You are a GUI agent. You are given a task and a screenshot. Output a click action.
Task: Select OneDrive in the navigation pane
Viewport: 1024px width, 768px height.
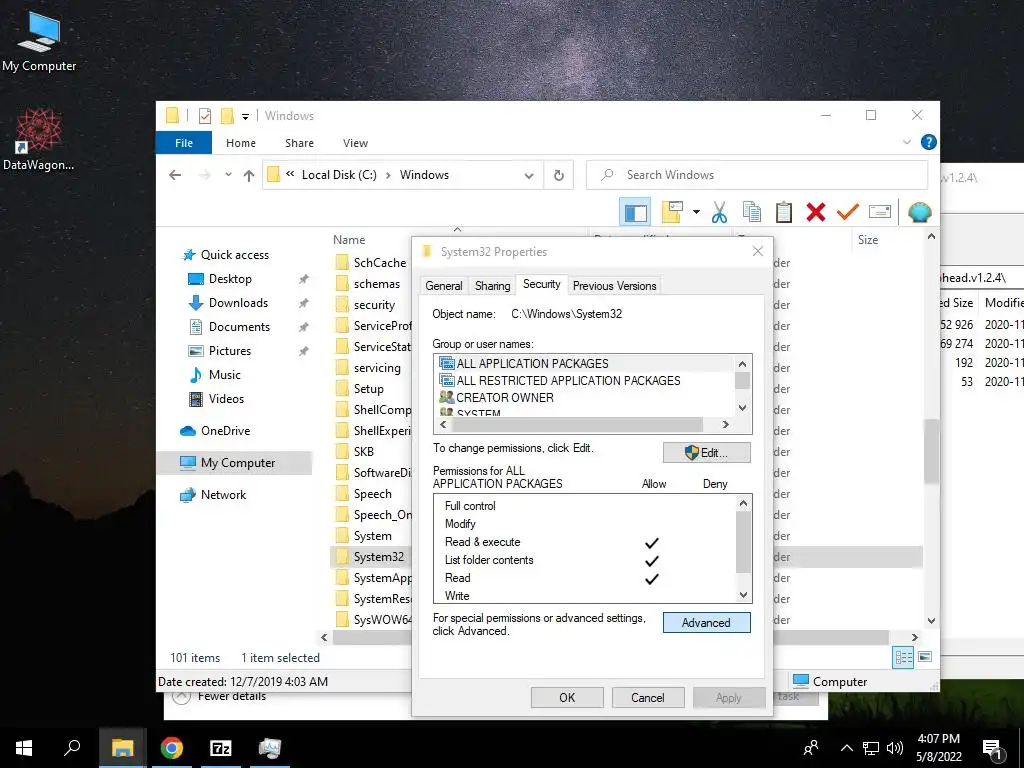225,431
